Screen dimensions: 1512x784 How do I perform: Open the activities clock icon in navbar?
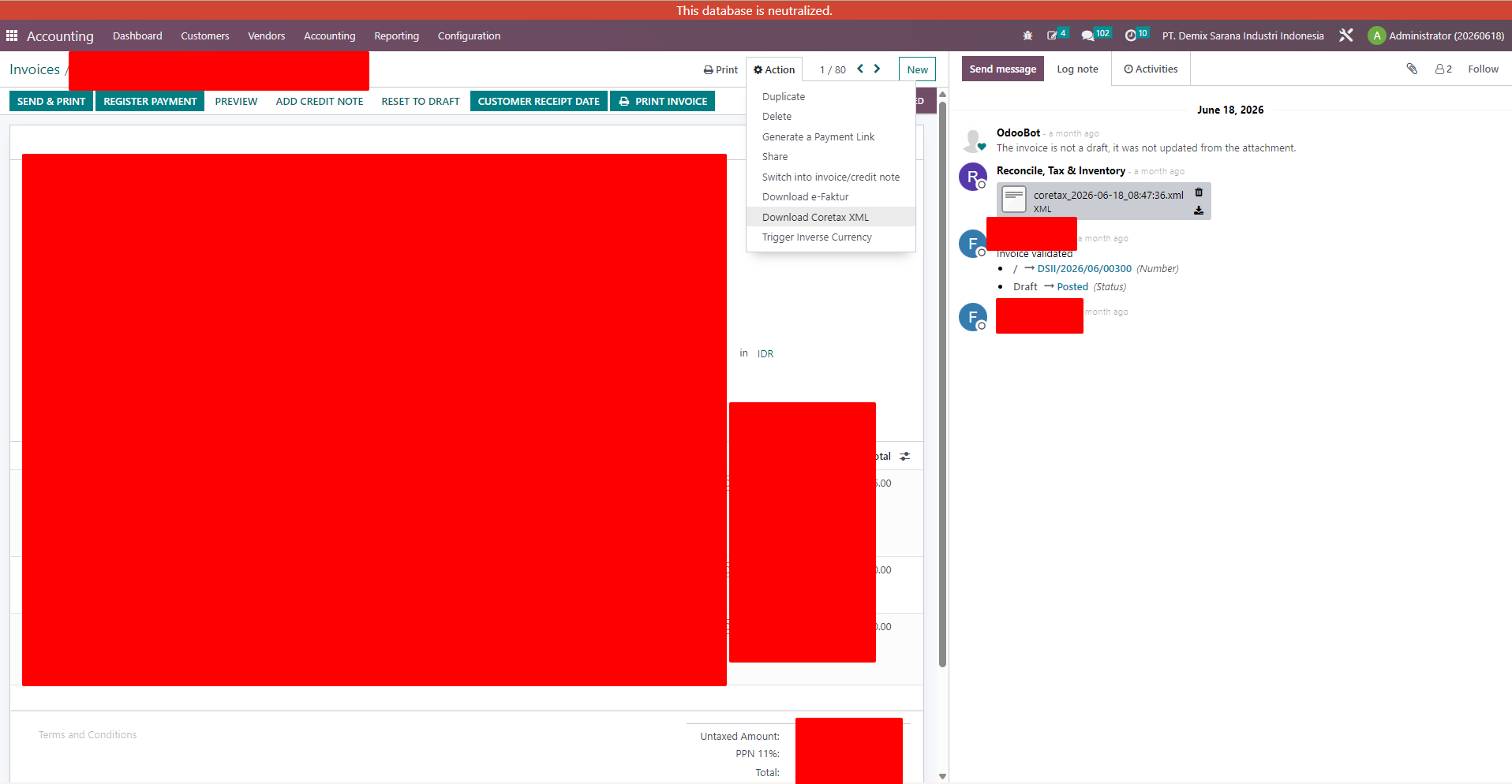[1136, 35]
